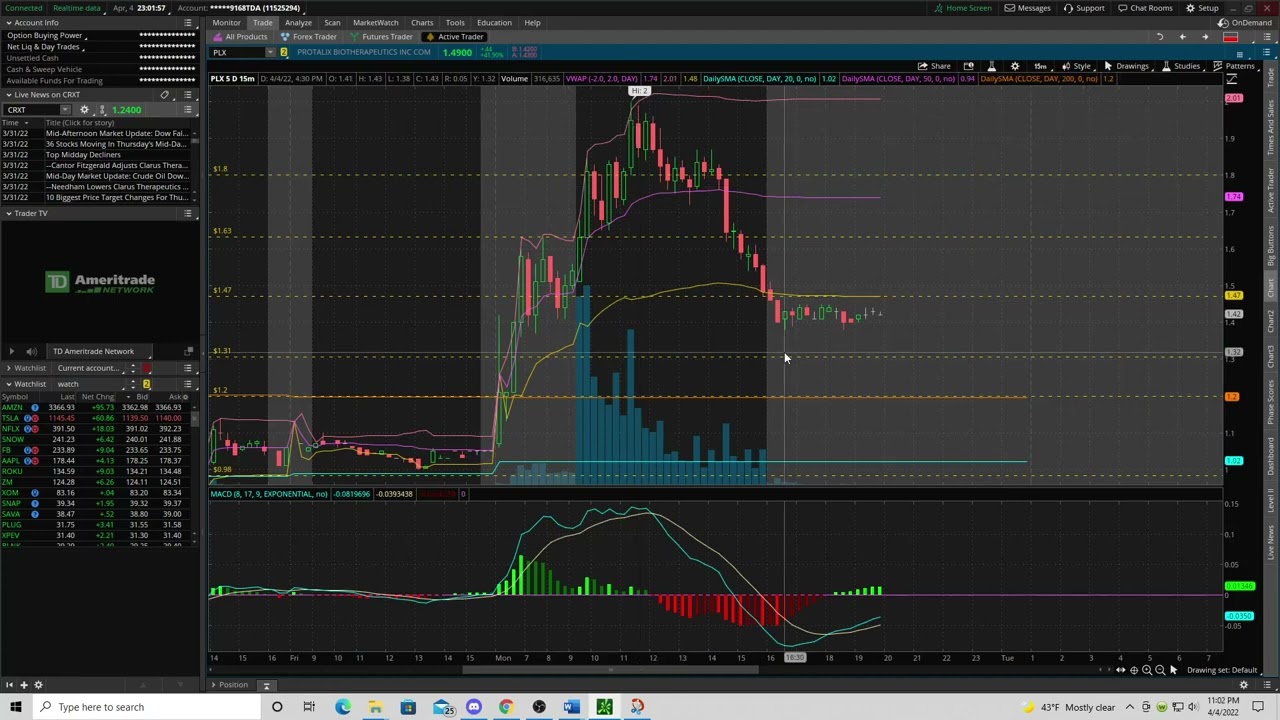Launch OnDemand mode
The height and width of the screenshot is (720, 1280).
click(1246, 22)
